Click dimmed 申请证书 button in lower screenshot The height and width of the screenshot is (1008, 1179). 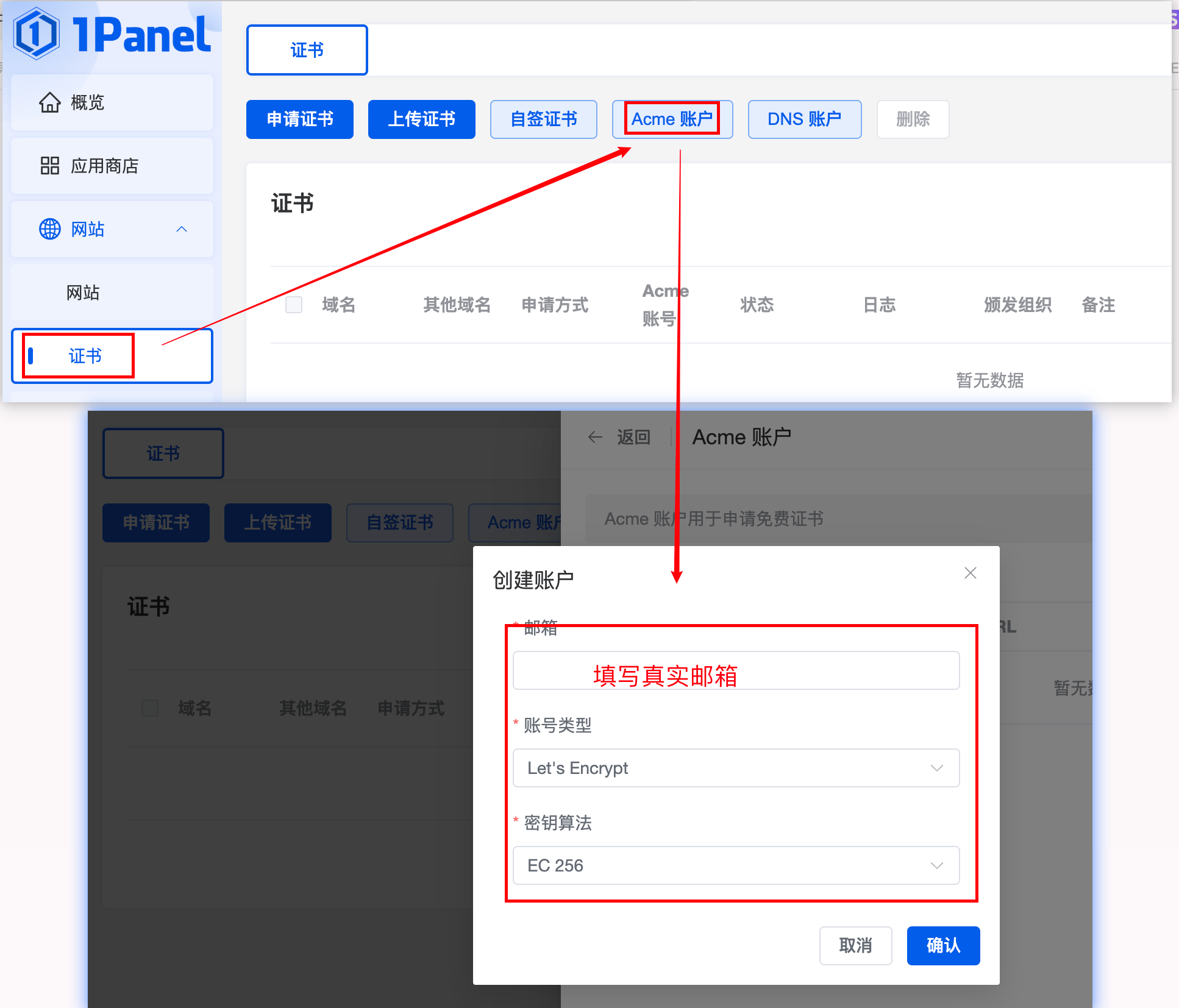pyautogui.click(x=156, y=523)
